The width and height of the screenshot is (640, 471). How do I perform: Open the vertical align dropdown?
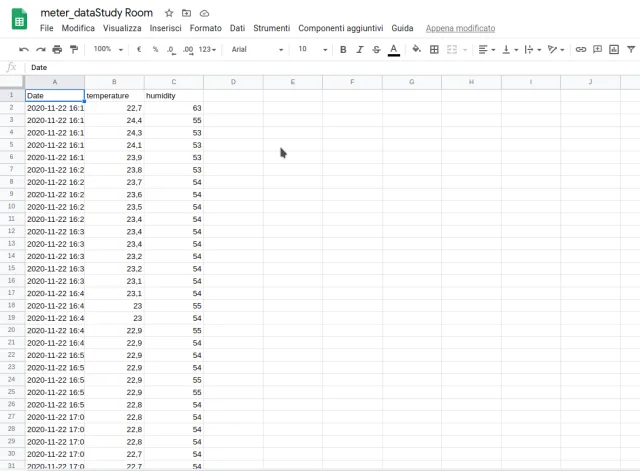pos(510,49)
